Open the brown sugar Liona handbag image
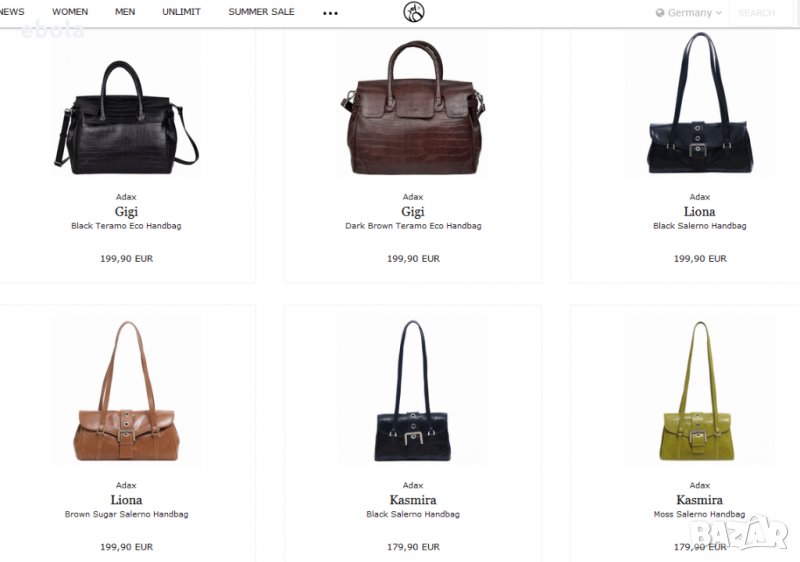 click(x=127, y=391)
